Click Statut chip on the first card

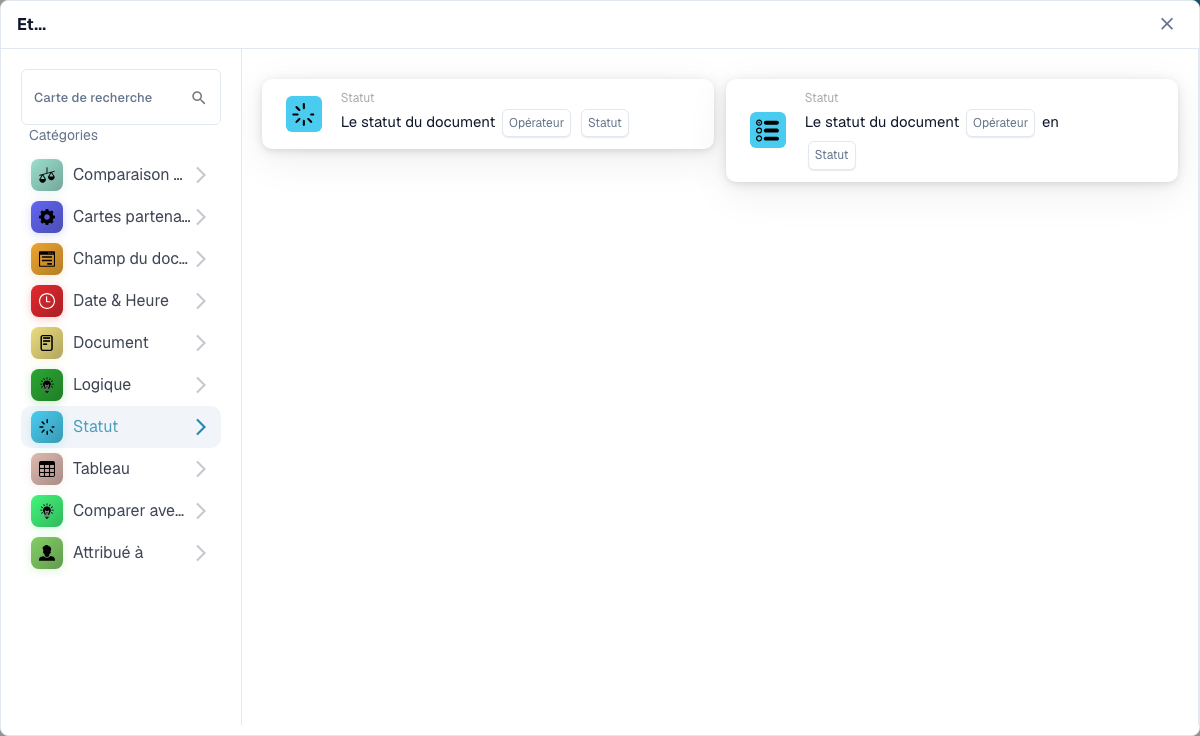(x=605, y=123)
